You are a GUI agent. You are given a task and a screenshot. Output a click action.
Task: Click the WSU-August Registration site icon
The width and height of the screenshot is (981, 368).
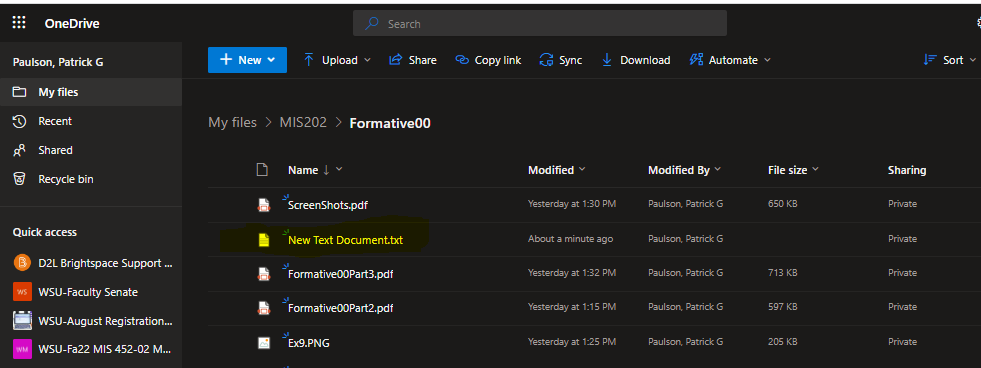[x=23, y=320]
